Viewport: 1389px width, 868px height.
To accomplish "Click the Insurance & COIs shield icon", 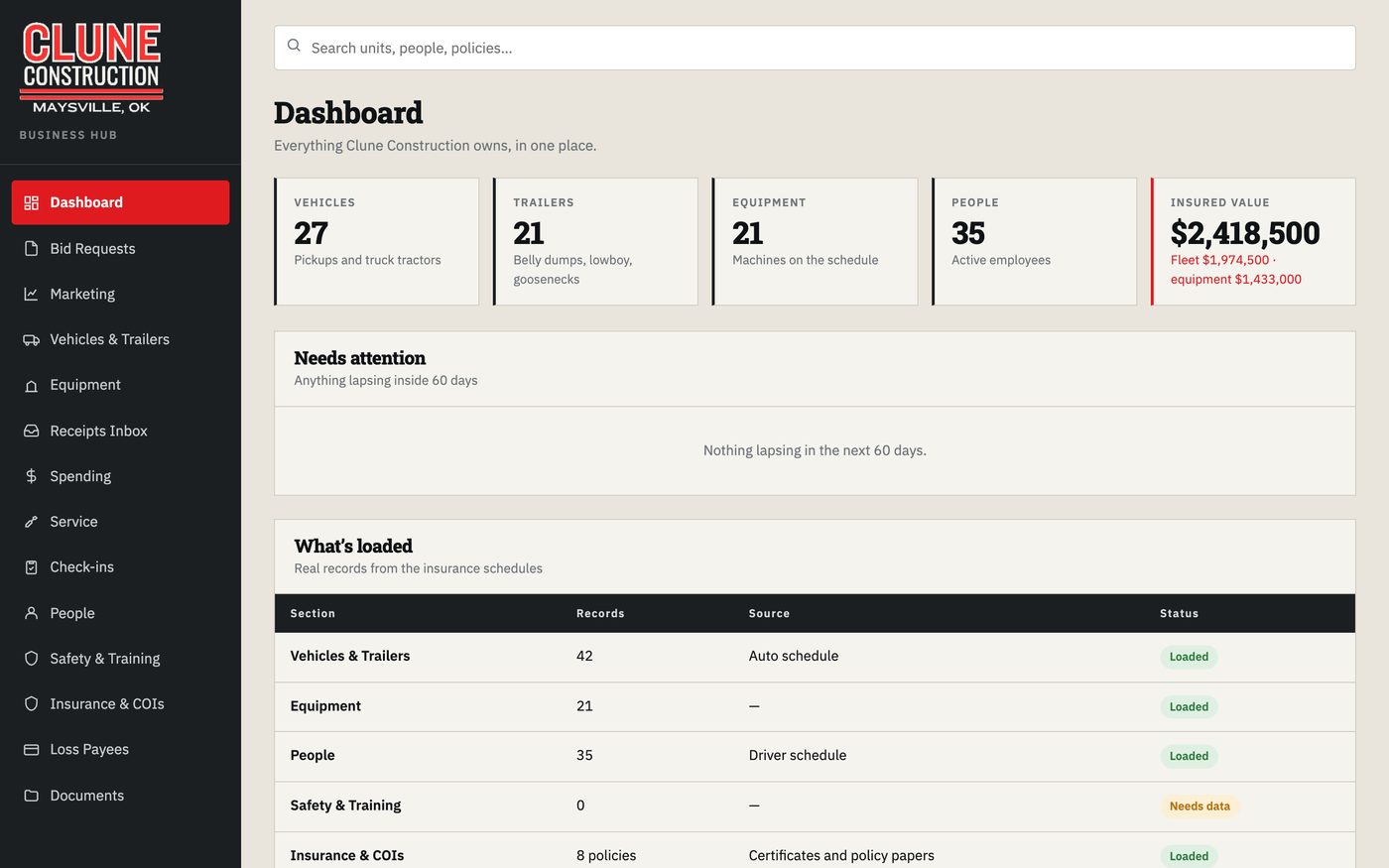I will click(31, 704).
